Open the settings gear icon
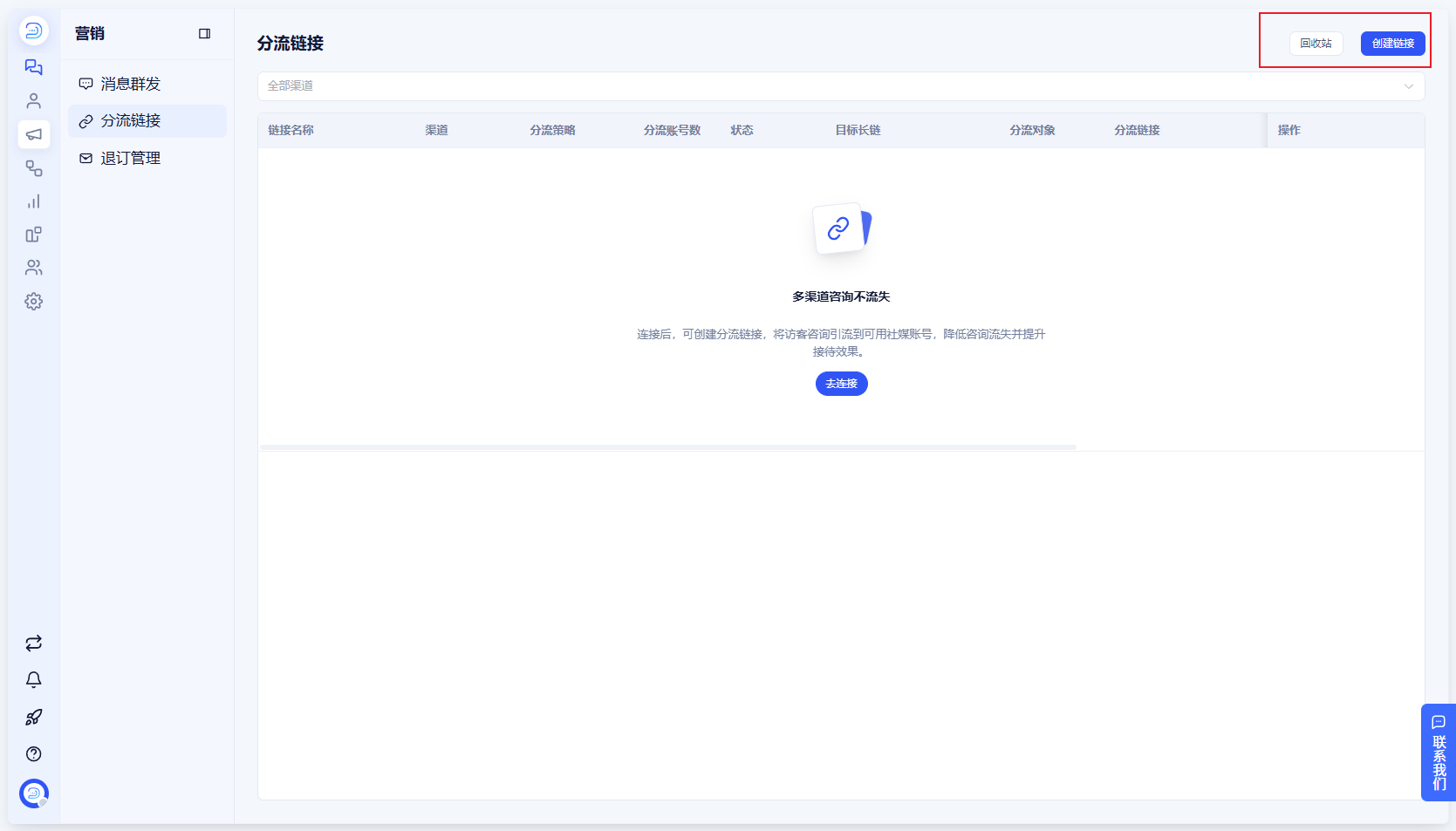The width and height of the screenshot is (1456, 831). point(33,301)
